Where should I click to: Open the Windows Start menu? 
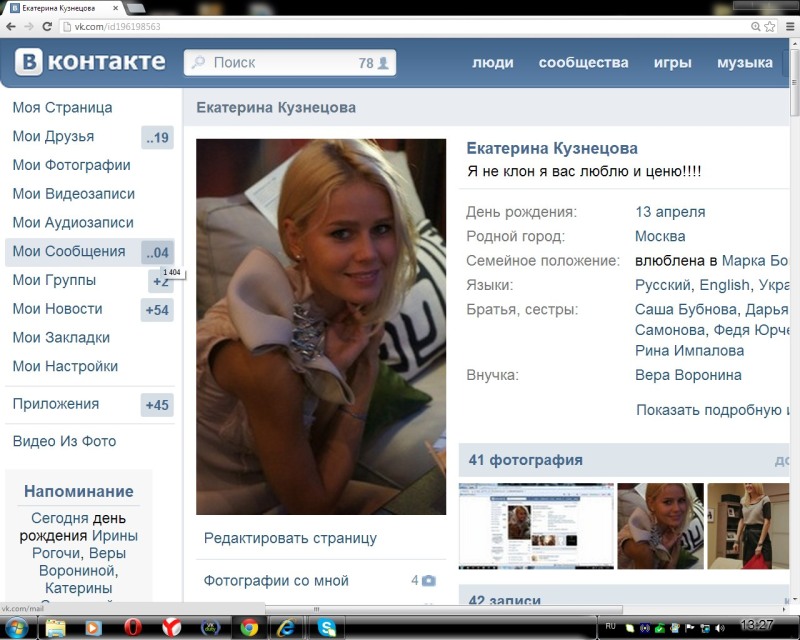[18, 627]
